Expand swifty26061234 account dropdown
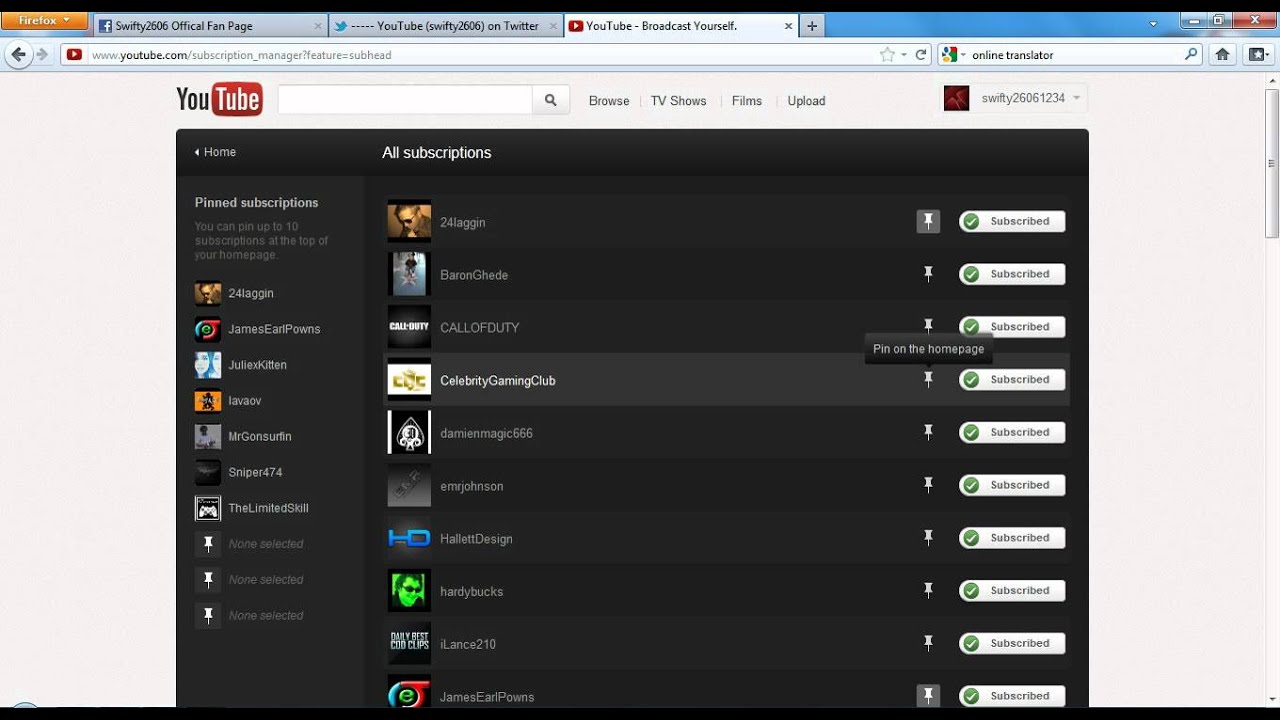 pyautogui.click(x=1077, y=98)
